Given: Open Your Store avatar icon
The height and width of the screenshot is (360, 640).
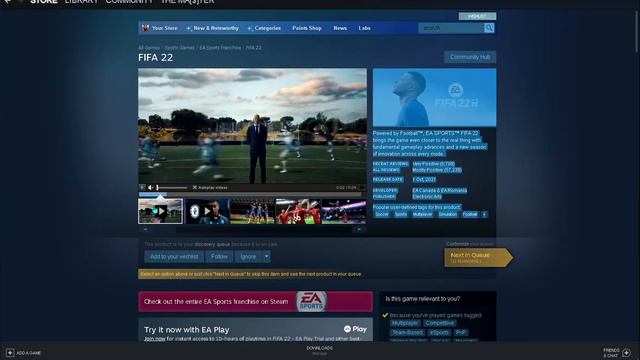Looking at the screenshot, I should [145, 28].
